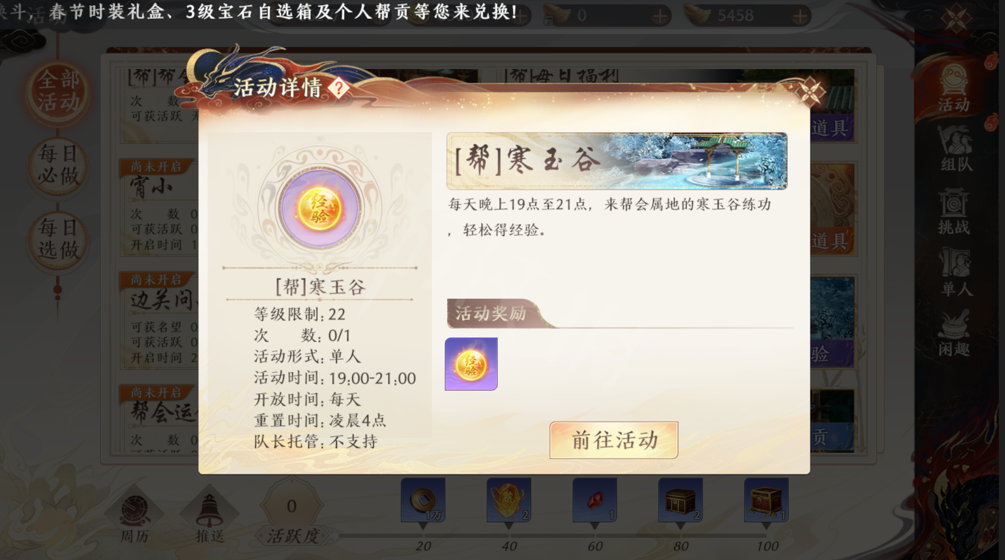Click the 前往活动 button
This screenshot has height=560, width=1005.
pyautogui.click(x=613, y=440)
